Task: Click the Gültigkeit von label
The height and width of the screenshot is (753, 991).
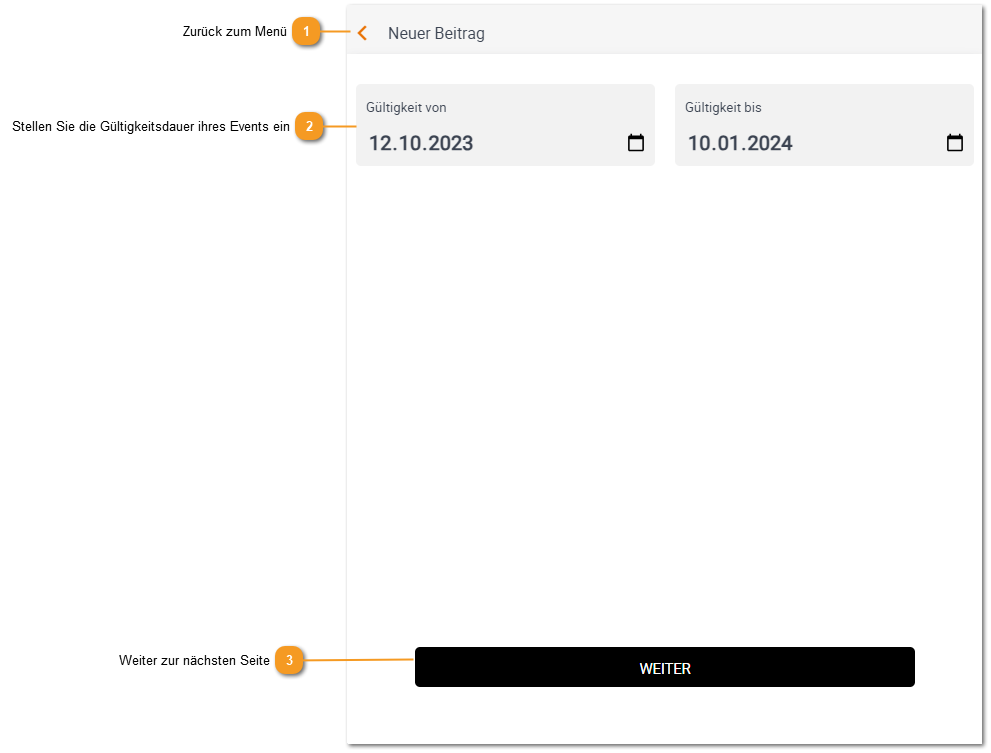Action: 406,107
